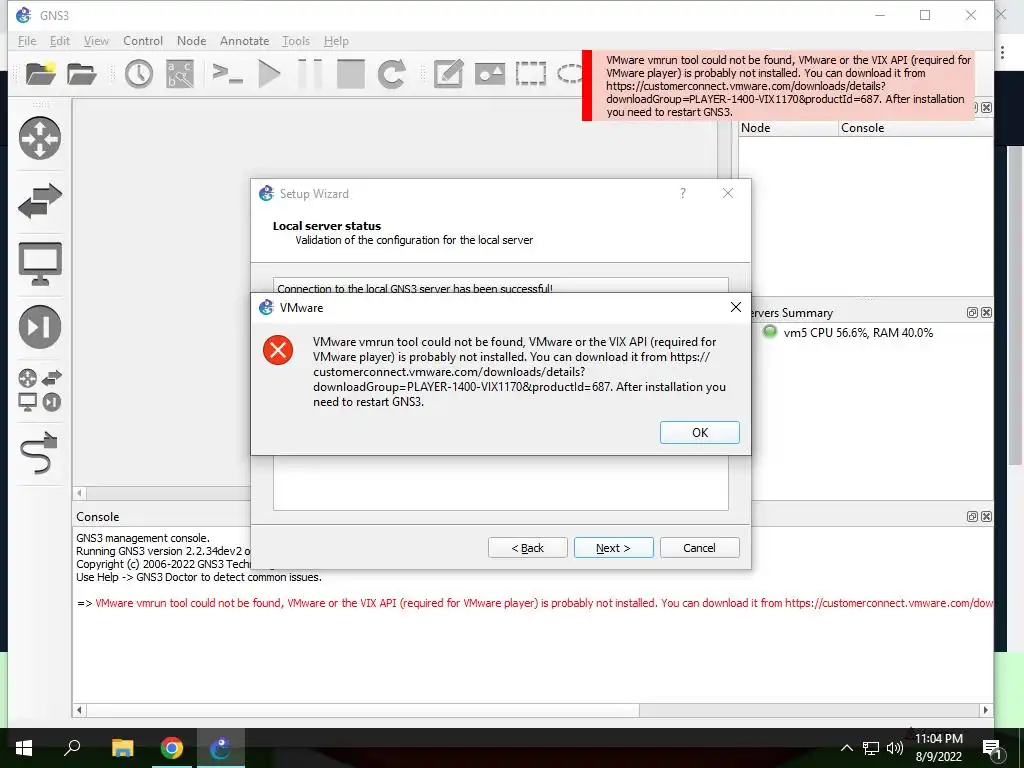Image resolution: width=1024 pixels, height=768 pixels.
Task: Close the VMware error dialog
Action: (735, 307)
